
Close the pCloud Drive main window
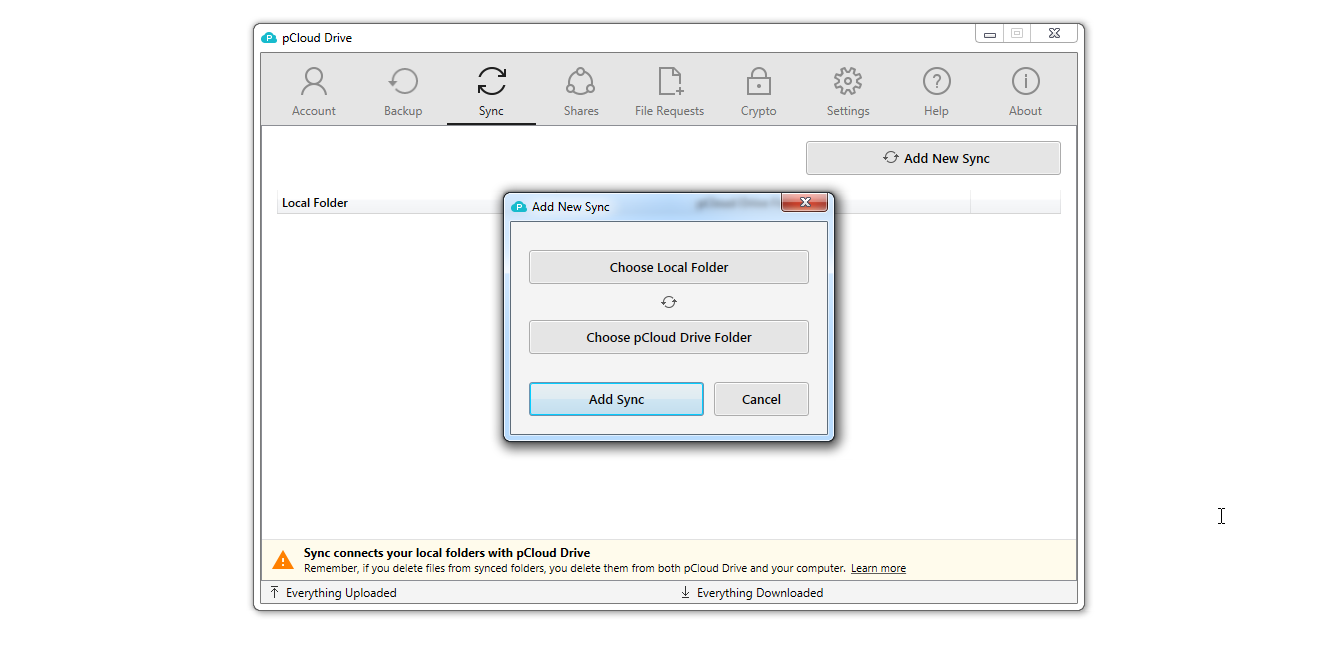click(x=1054, y=33)
